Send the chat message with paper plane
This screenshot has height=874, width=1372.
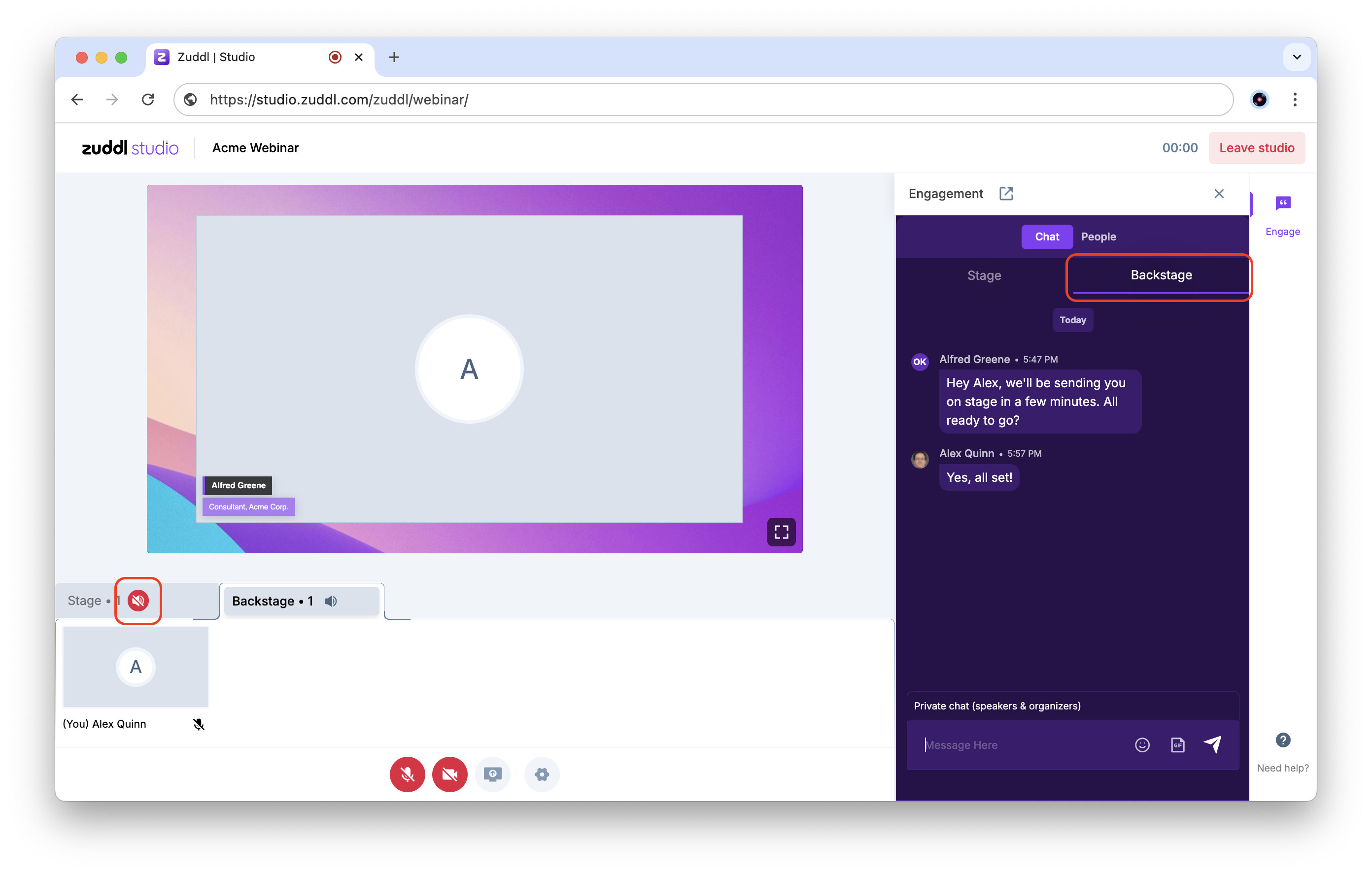coord(1212,744)
